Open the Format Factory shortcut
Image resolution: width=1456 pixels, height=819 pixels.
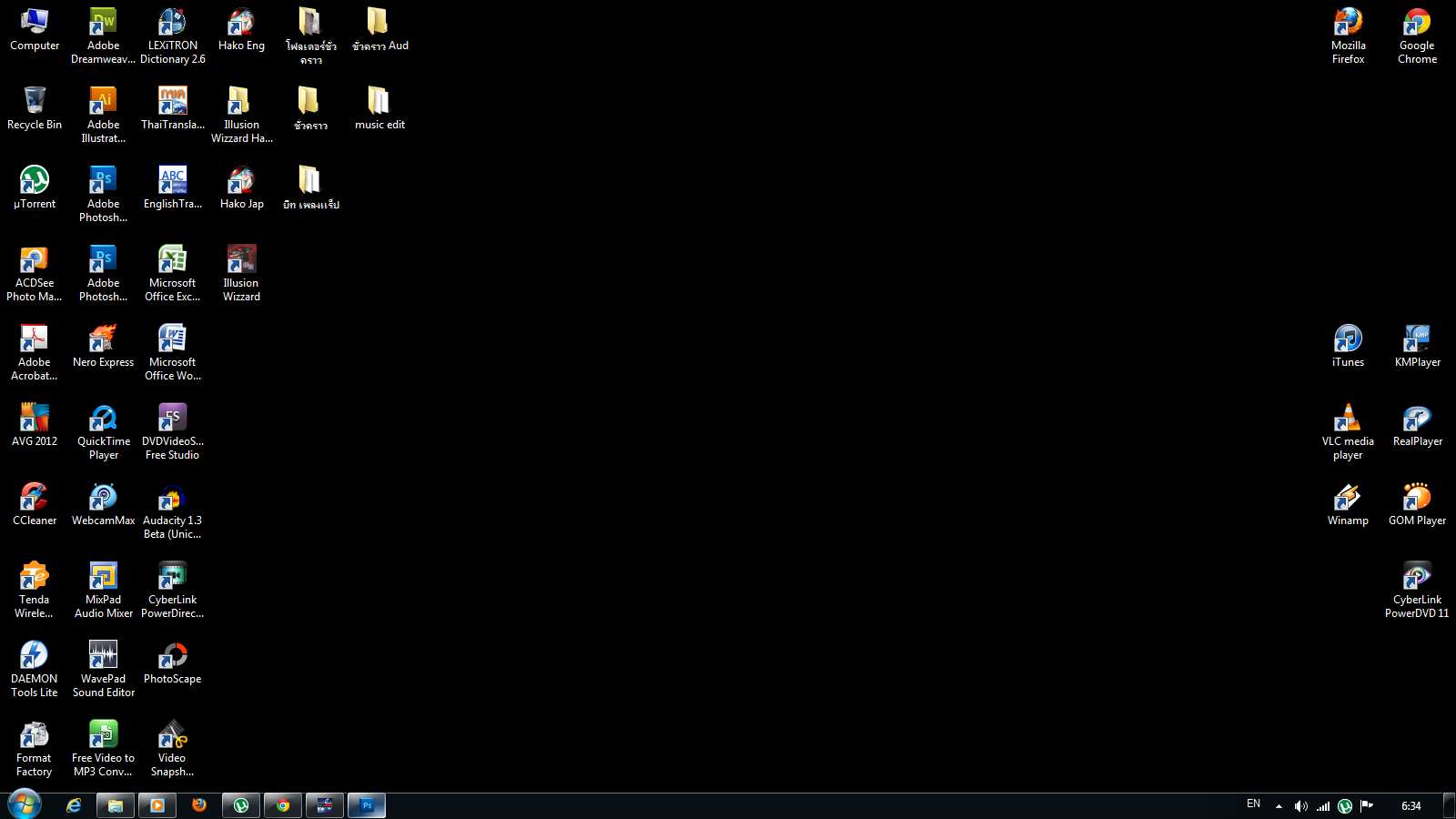point(35,748)
